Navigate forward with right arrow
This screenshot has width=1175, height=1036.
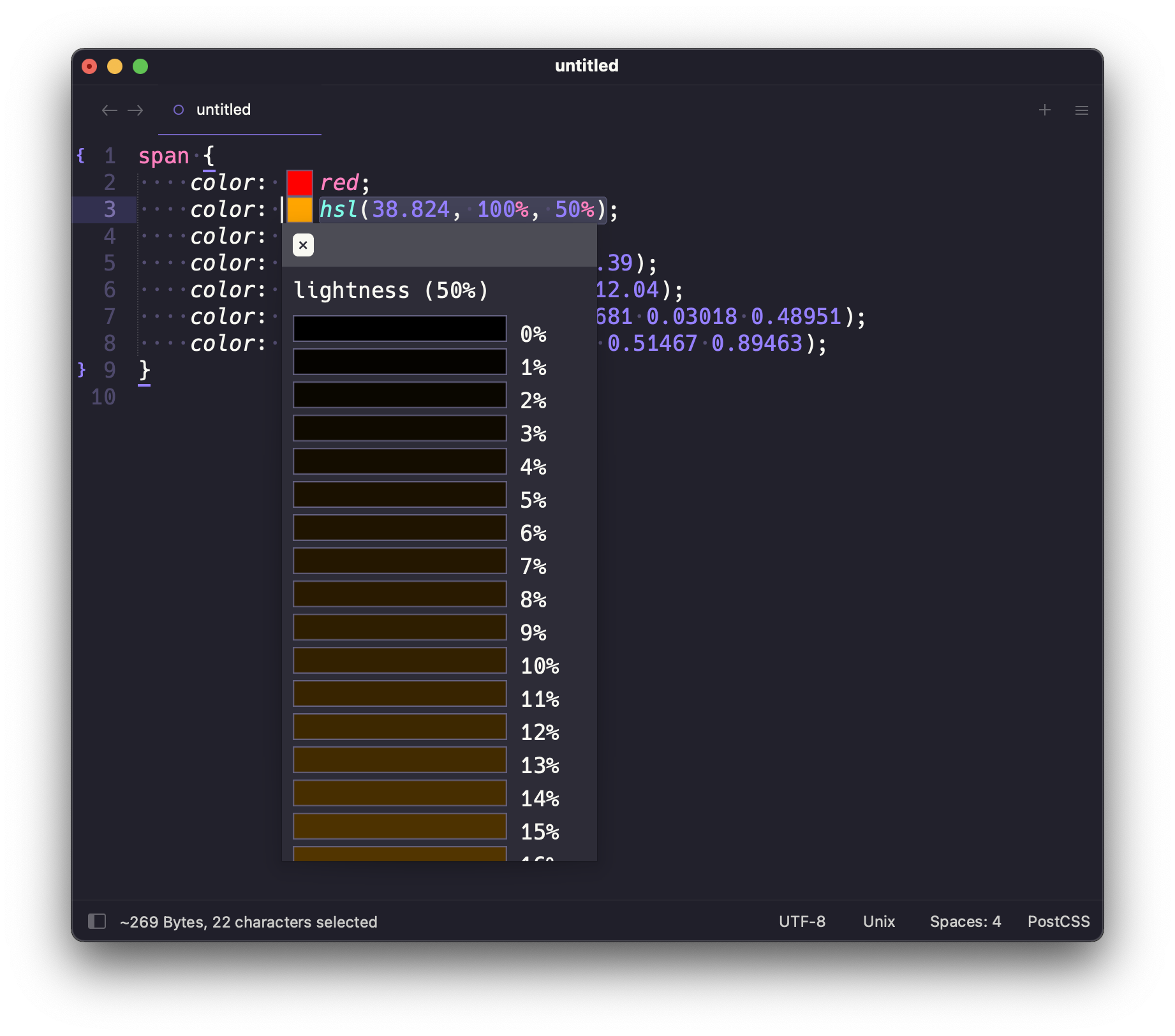click(x=135, y=110)
